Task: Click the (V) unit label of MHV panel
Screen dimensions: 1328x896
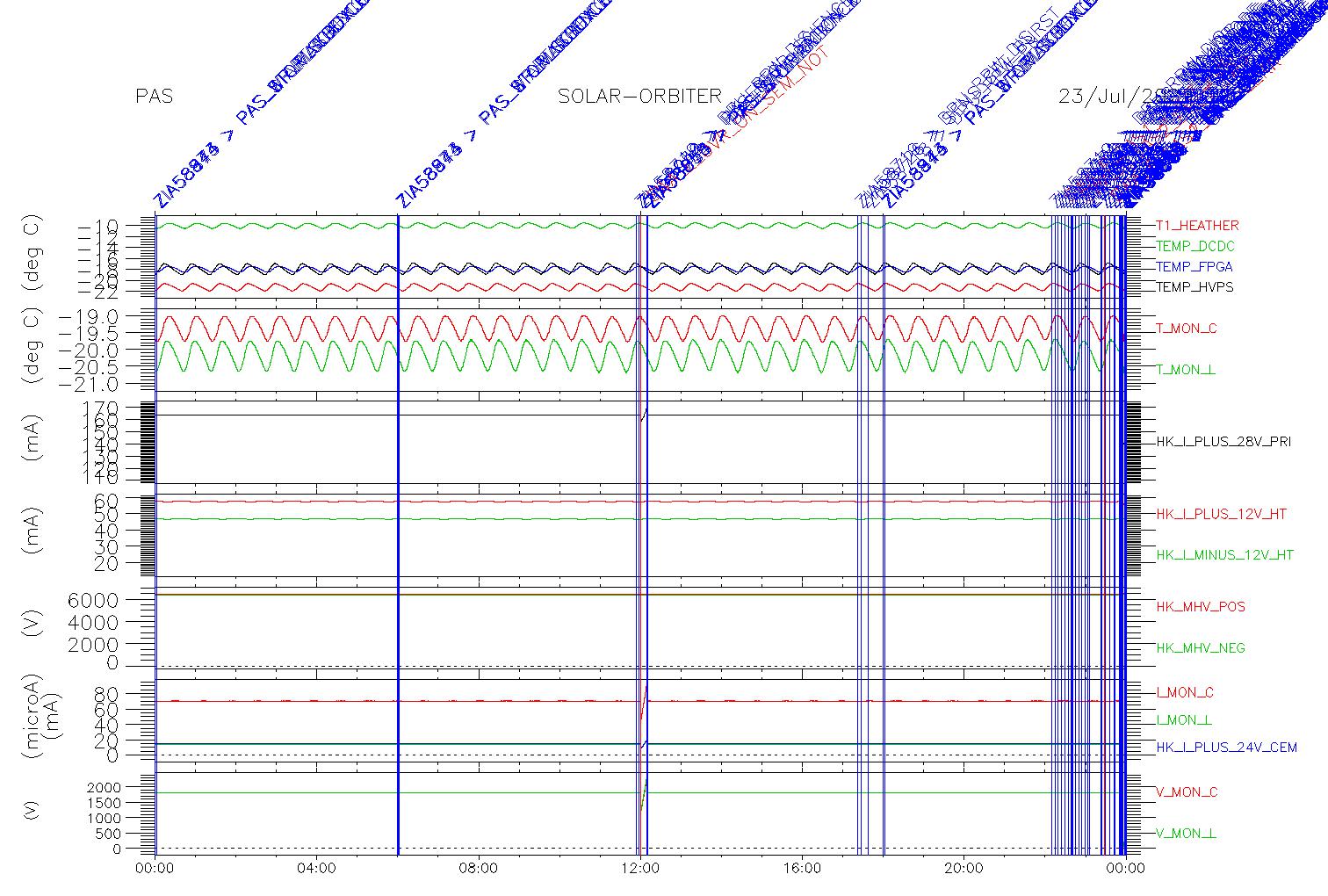Action: coord(32,623)
